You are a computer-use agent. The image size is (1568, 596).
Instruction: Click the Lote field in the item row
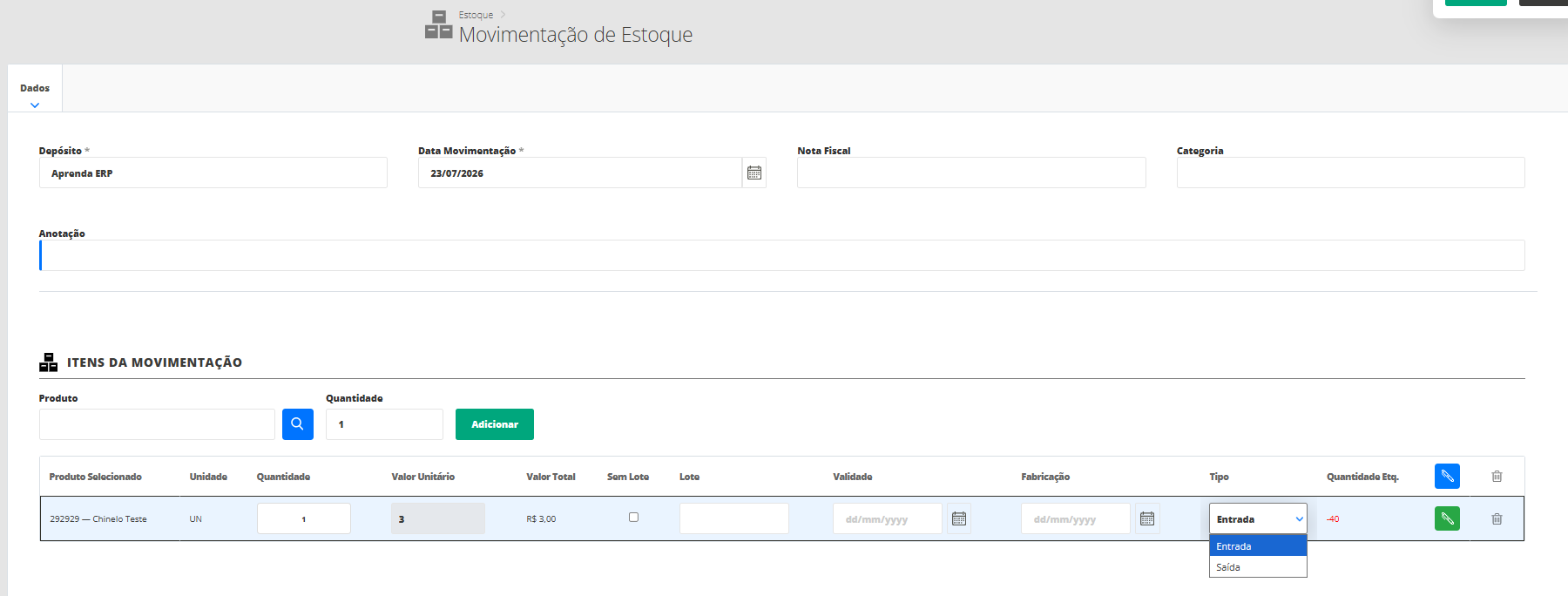(734, 518)
